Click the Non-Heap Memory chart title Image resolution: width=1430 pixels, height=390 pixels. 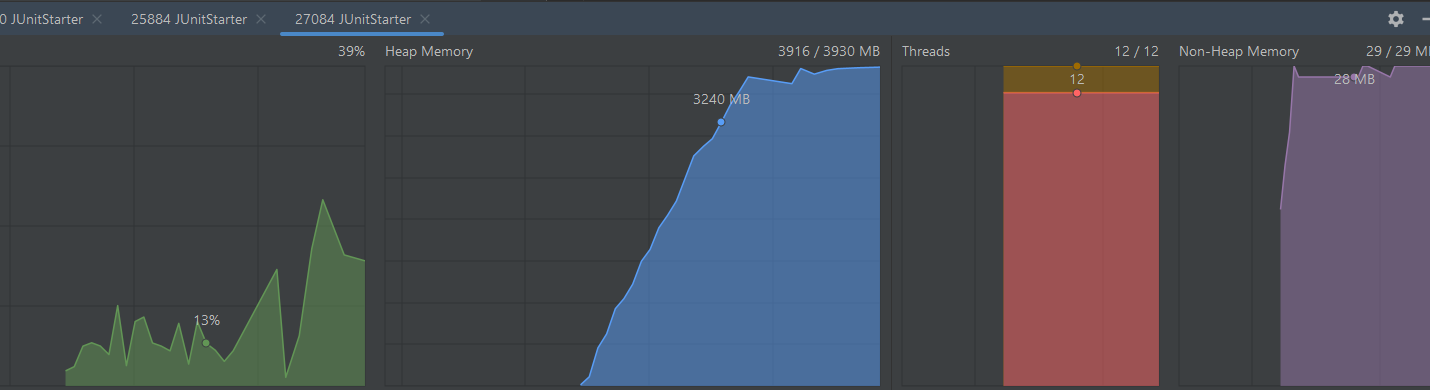click(1239, 51)
